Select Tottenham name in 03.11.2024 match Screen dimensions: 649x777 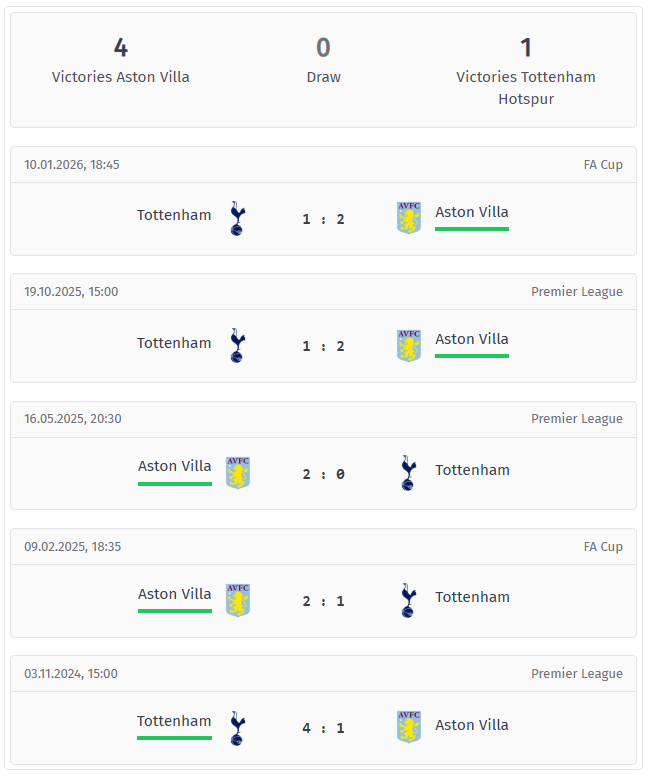tap(174, 721)
